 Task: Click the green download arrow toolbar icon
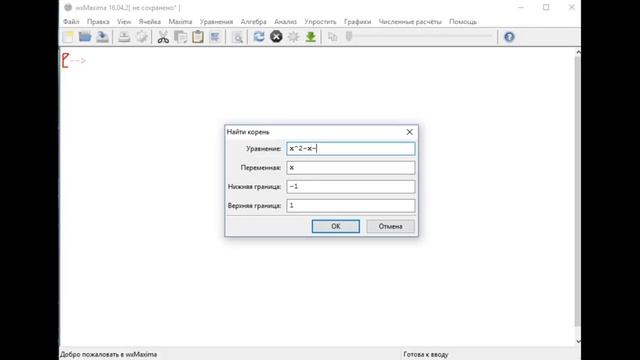click(x=311, y=37)
